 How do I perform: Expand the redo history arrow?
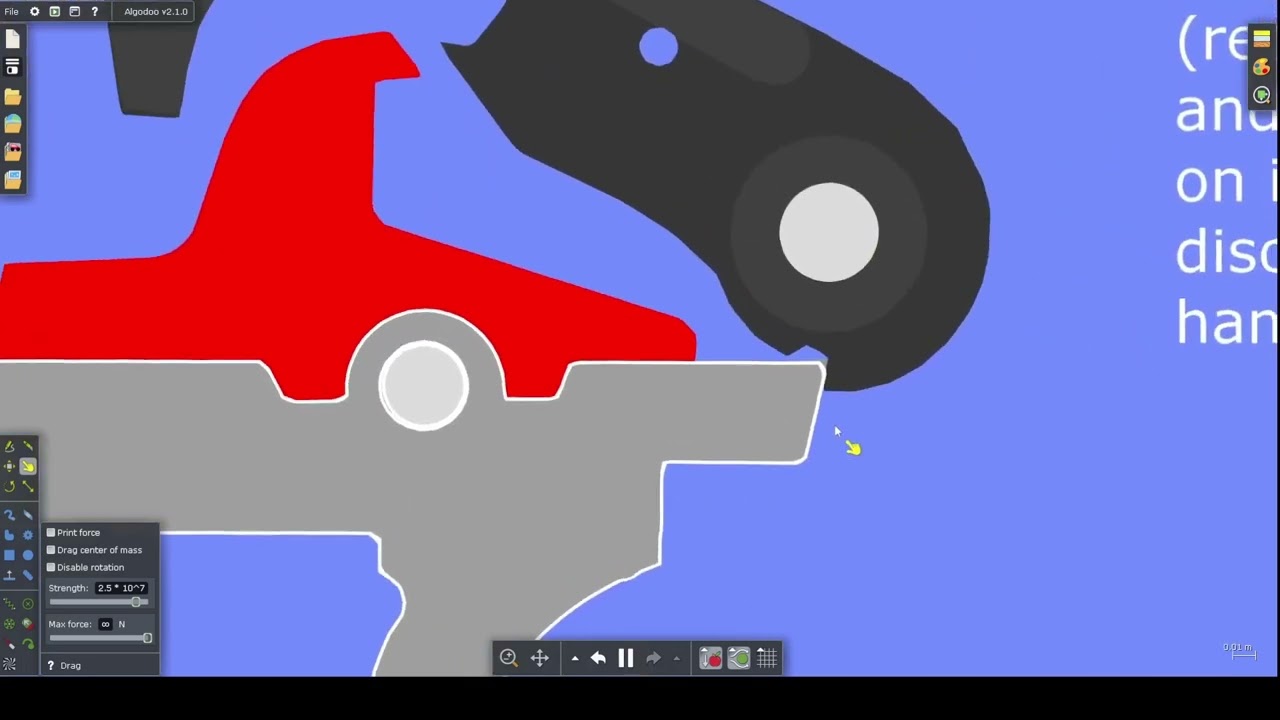coord(677,658)
